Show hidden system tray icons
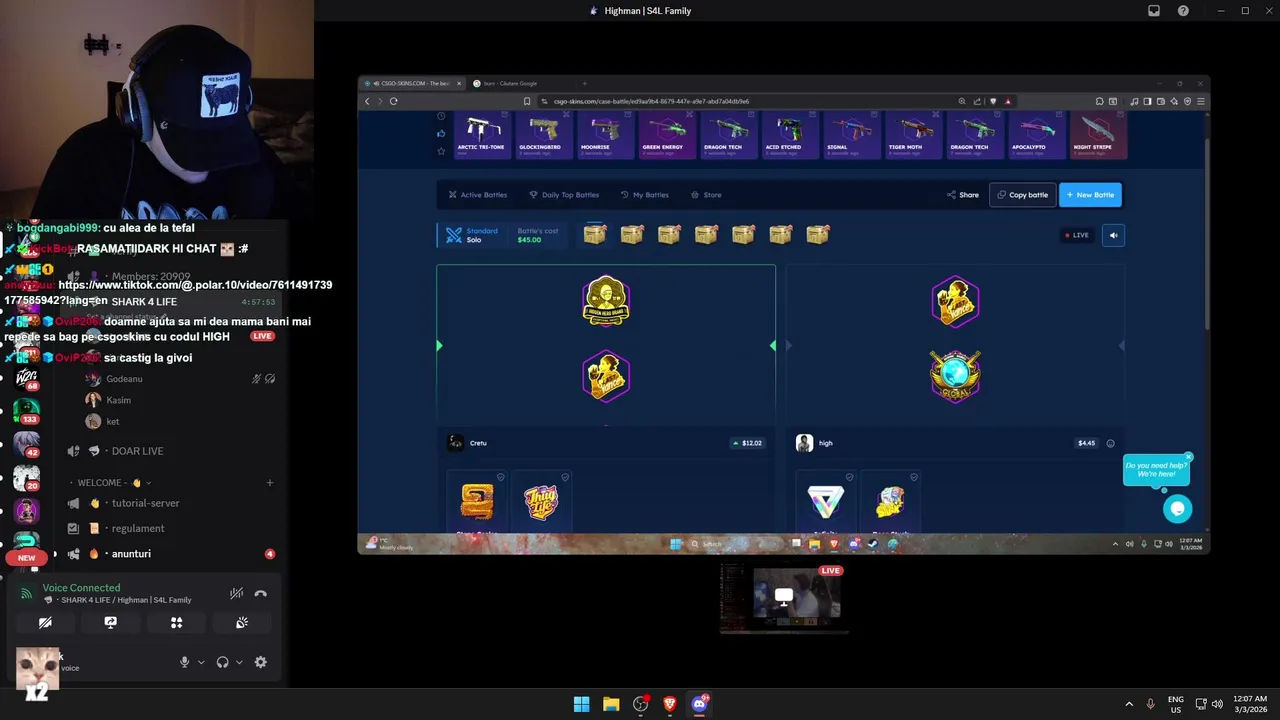Viewport: 1280px width, 720px height. coord(1129,704)
